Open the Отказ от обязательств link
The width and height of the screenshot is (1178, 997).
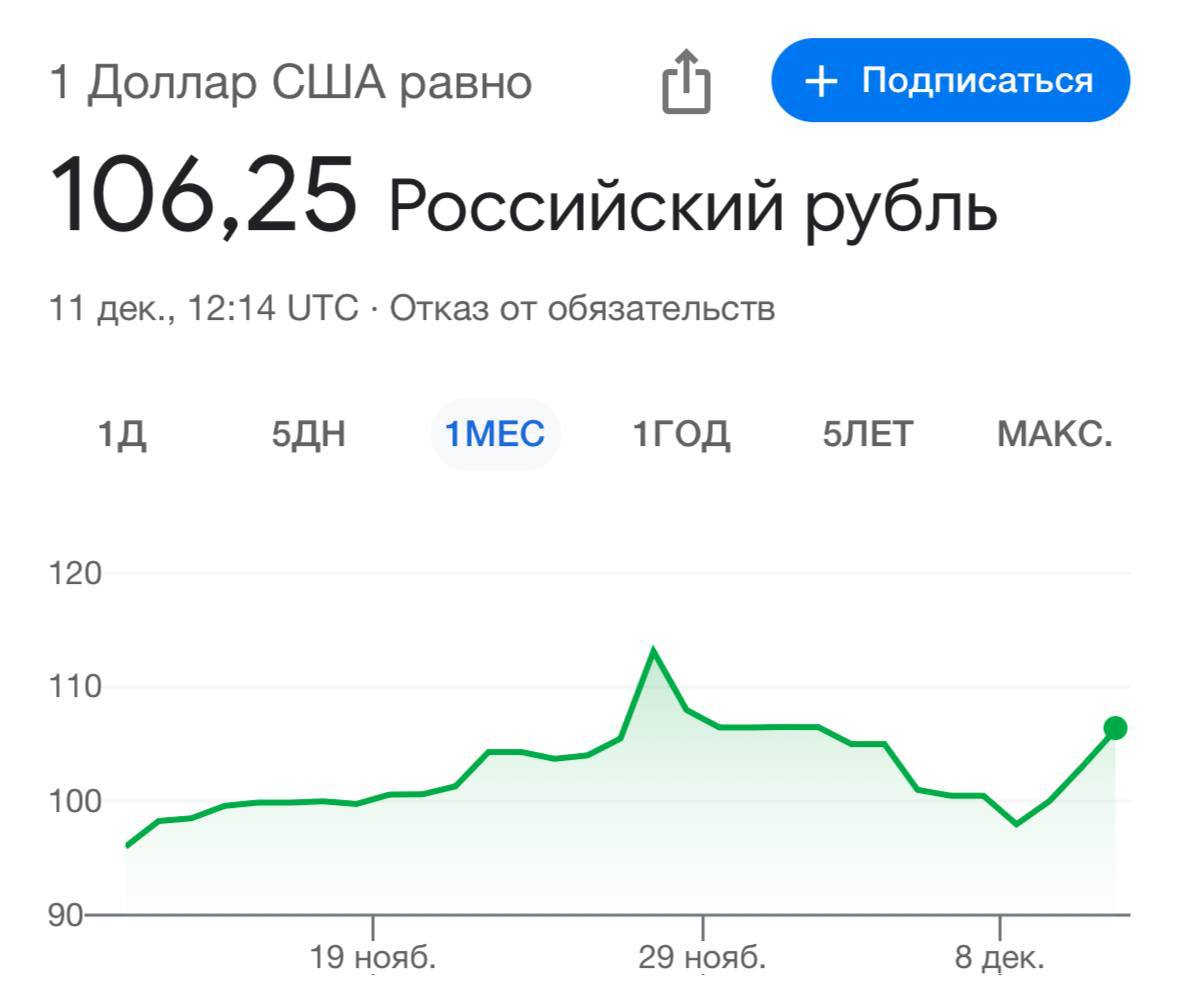pyautogui.click(x=581, y=308)
